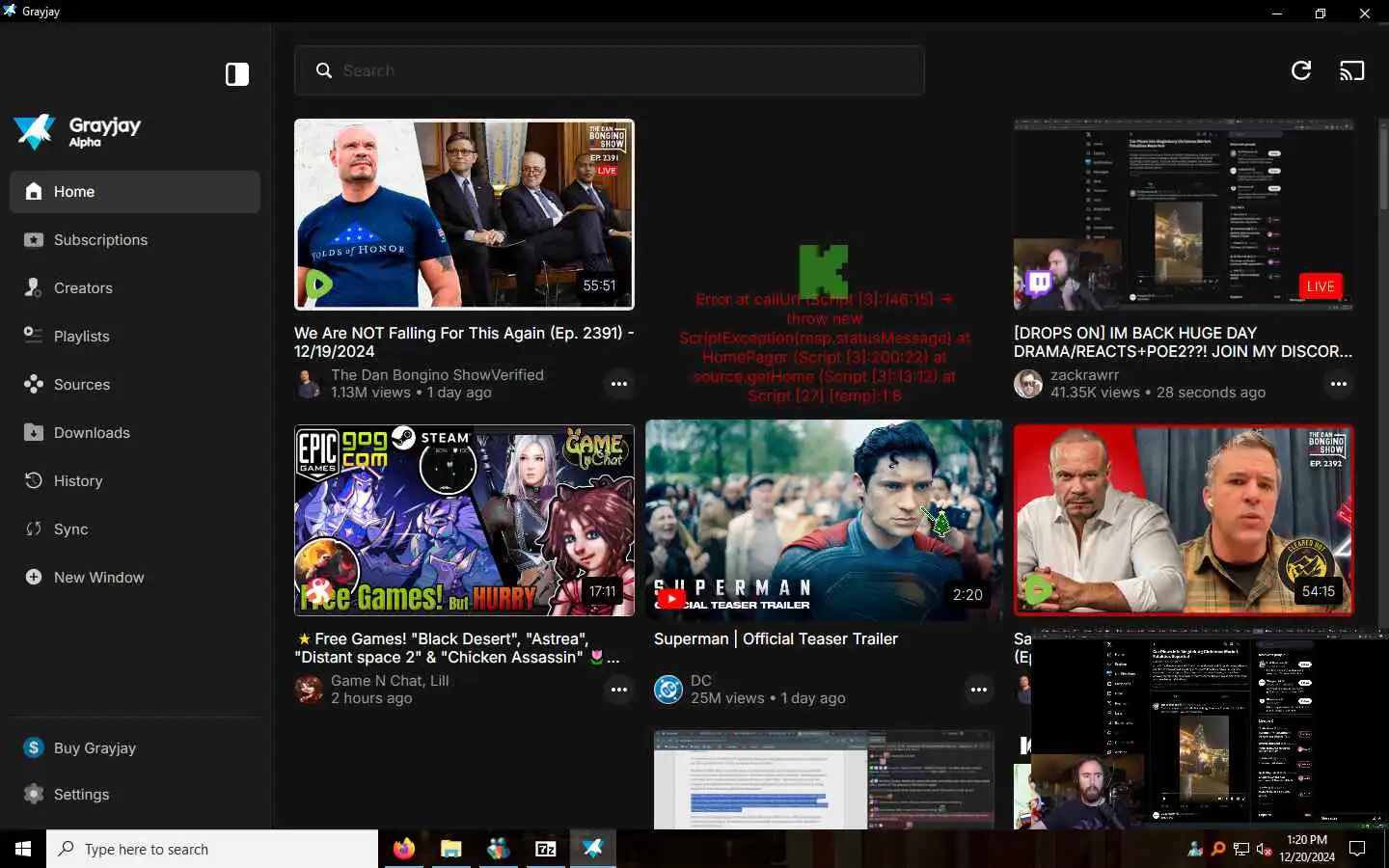
Task: Go to Subscriptions
Action: click(135, 240)
